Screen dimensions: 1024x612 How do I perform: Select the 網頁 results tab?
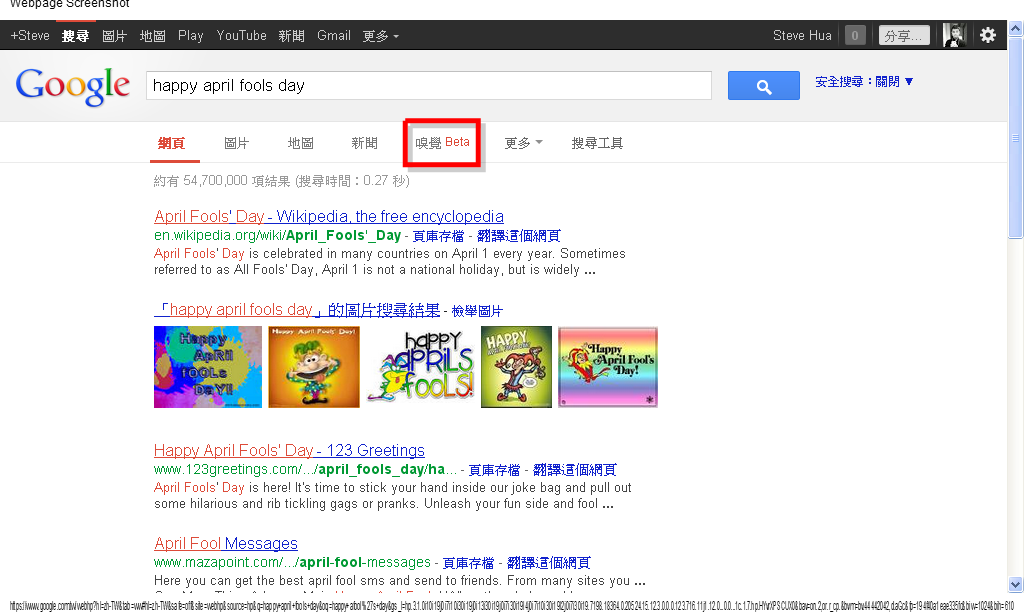click(172, 143)
